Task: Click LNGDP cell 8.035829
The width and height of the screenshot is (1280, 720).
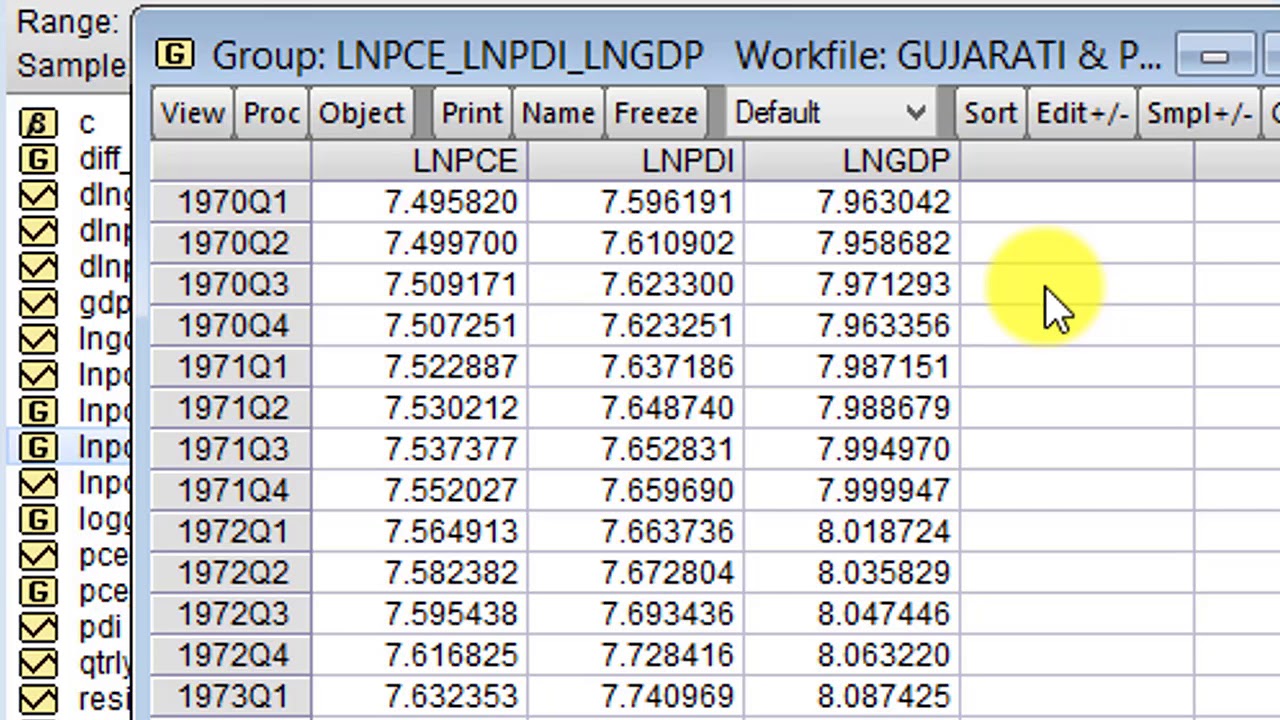Action: point(852,571)
